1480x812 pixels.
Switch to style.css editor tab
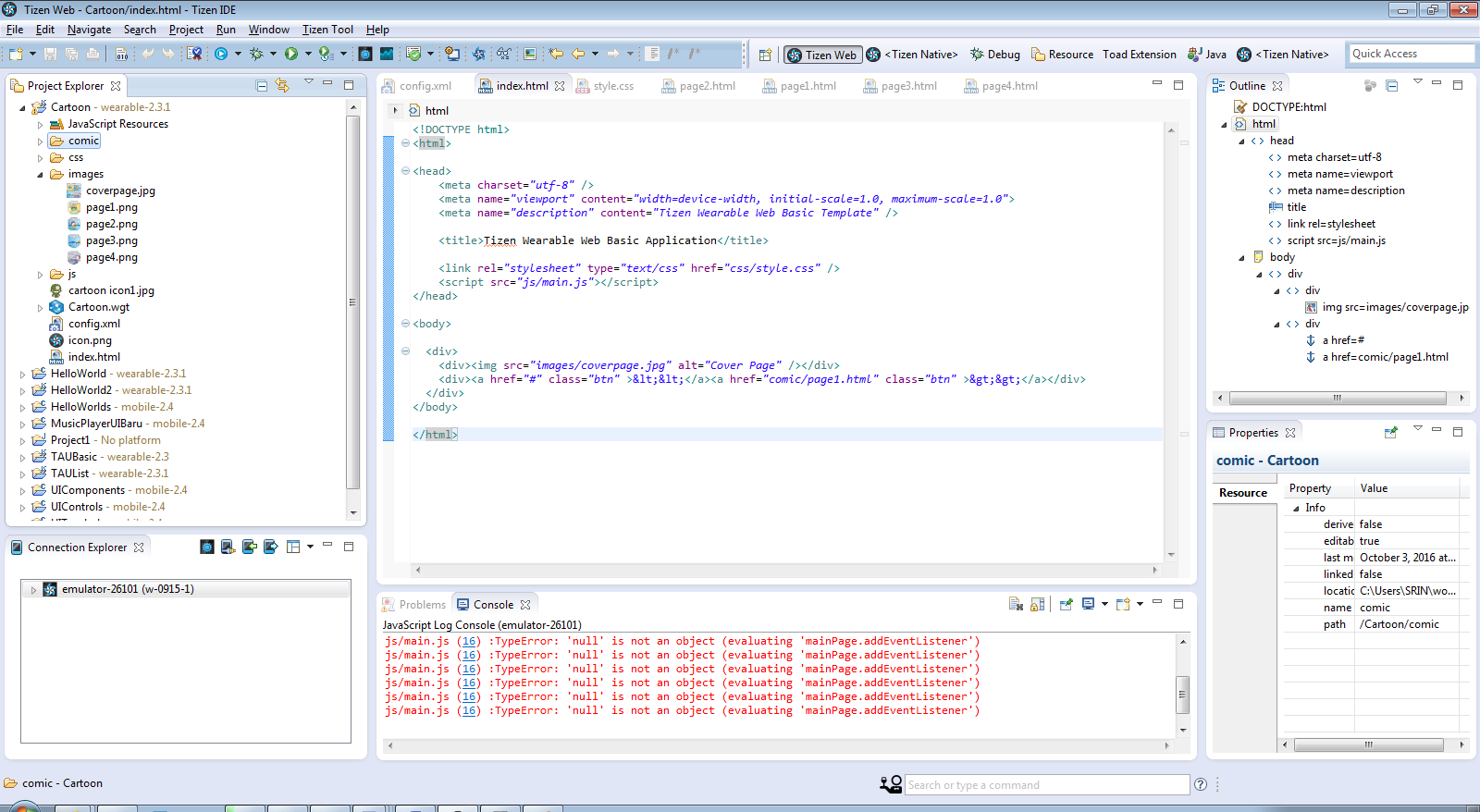(605, 86)
